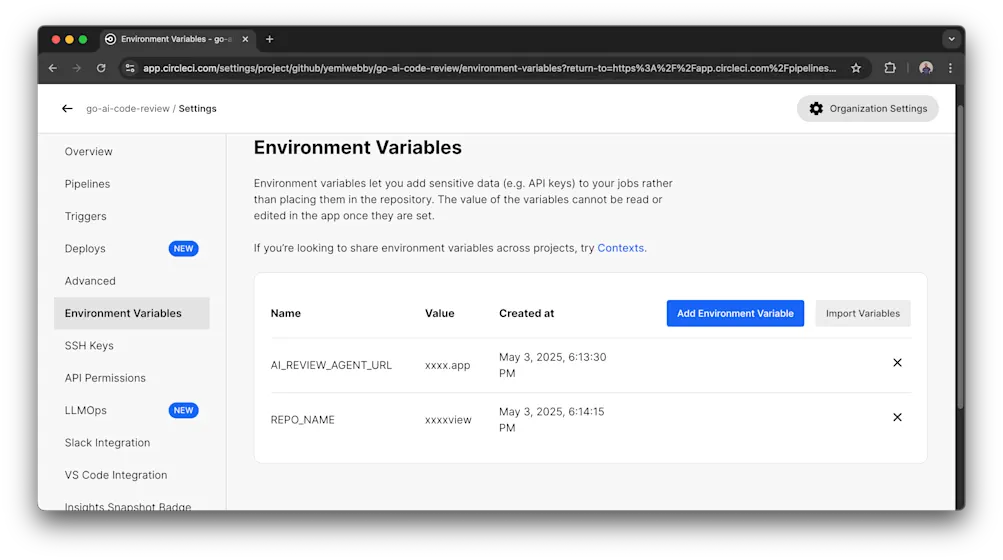This screenshot has height=560, width=1003.
Task: Click the xxxx.app value
Action: 447,365
